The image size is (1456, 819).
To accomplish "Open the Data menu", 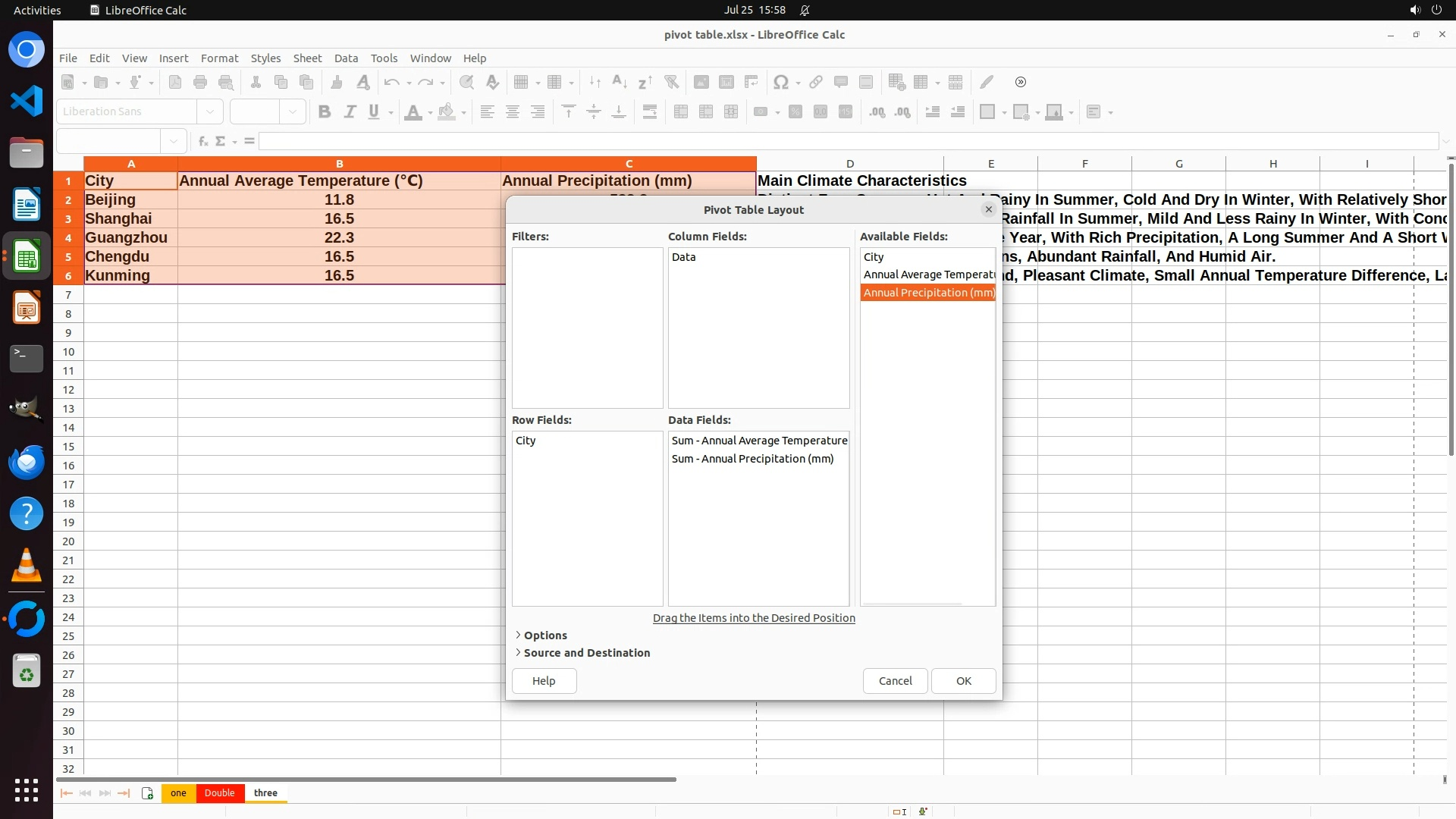I will tap(346, 58).
